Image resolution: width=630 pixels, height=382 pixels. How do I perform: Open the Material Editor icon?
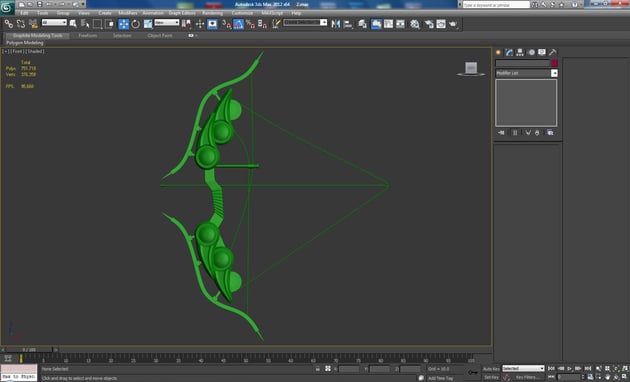(x=415, y=24)
